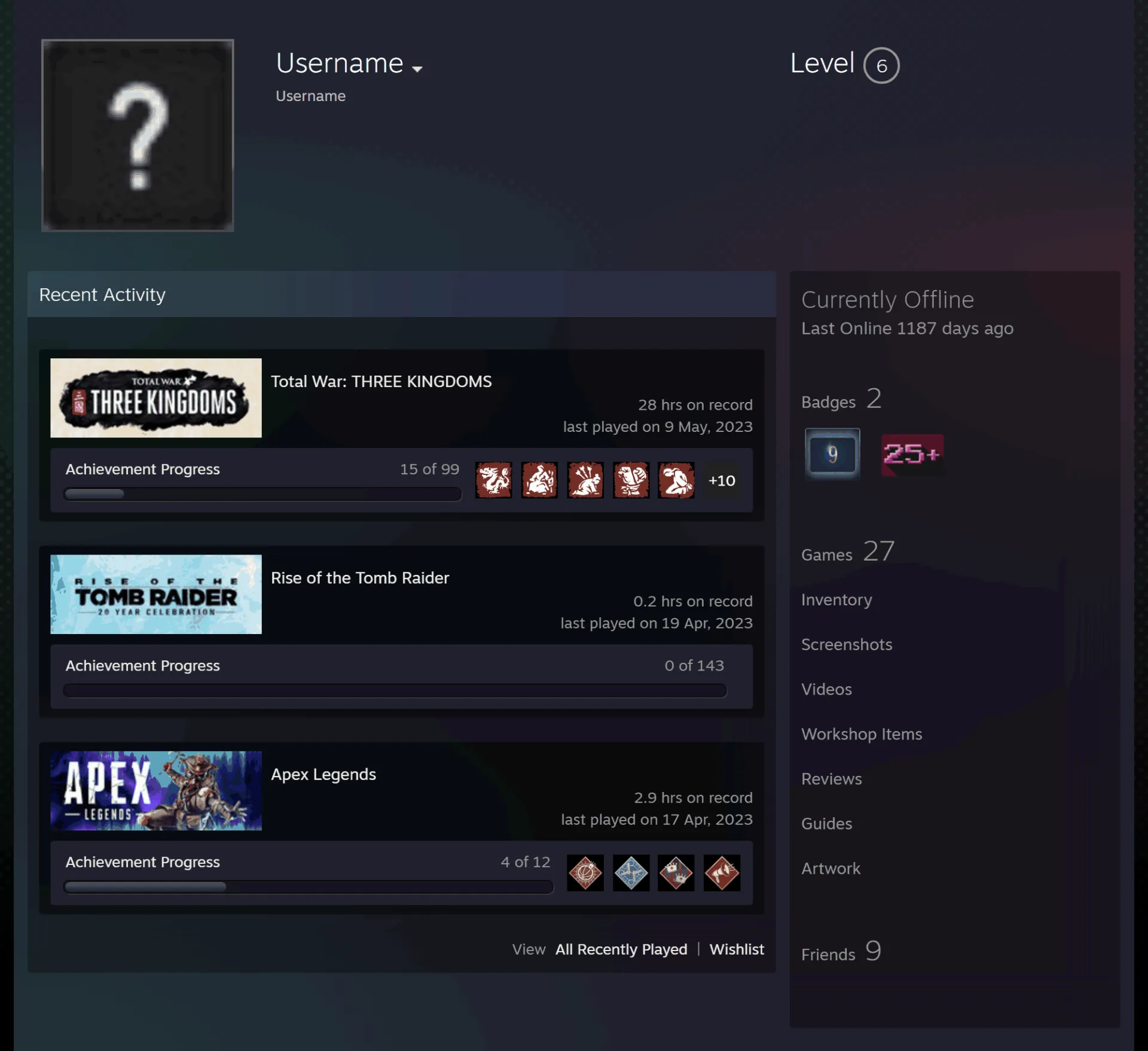Expand the Username dropdown arrow

(x=417, y=69)
